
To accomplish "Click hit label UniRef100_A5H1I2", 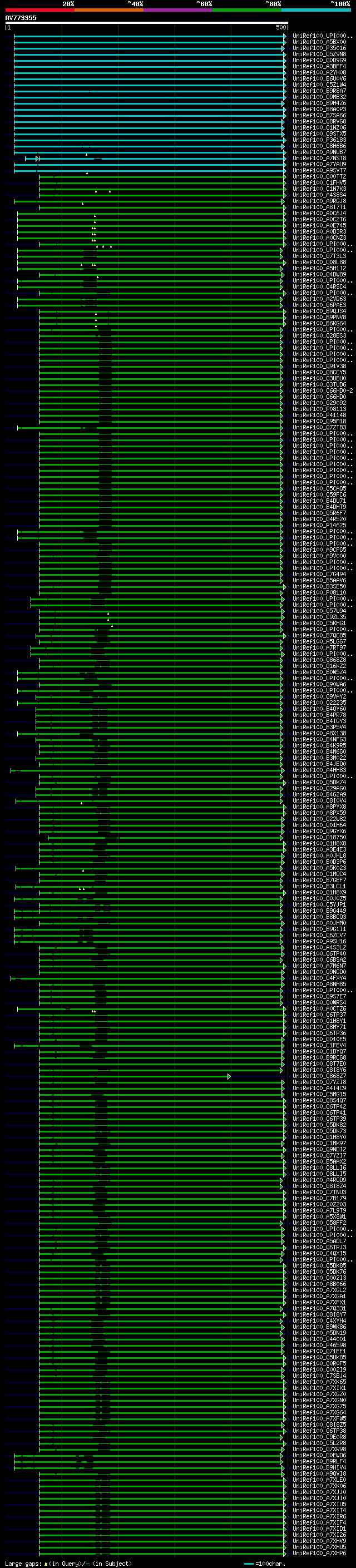I will (319, 269).
